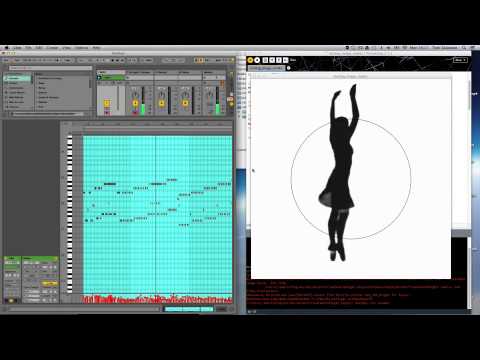Open the Apple menu
Image resolution: width=480 pixels, height=360 pixels.
point(6,48)
